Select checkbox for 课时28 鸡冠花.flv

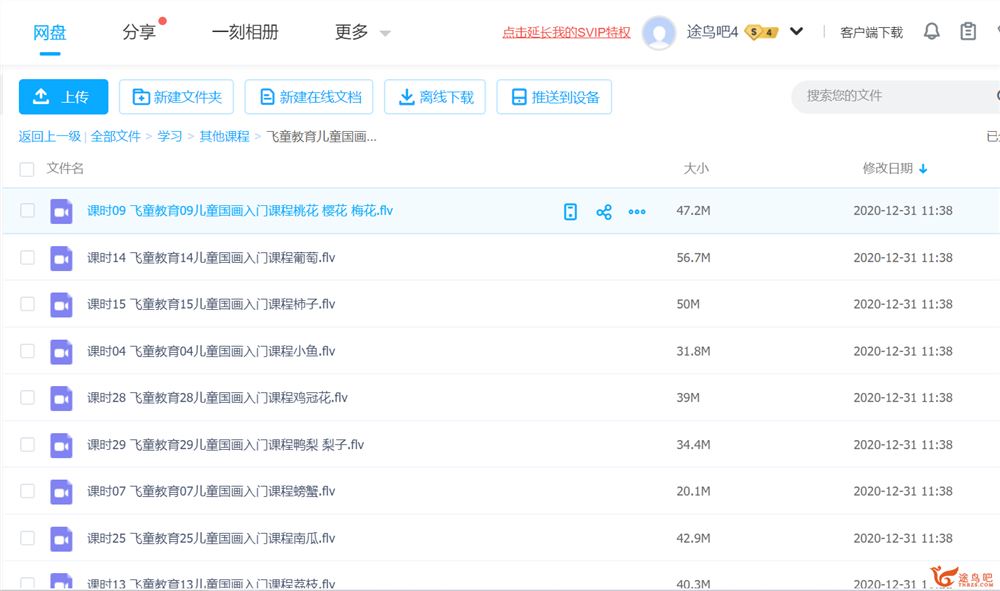(x=27, y=398)
